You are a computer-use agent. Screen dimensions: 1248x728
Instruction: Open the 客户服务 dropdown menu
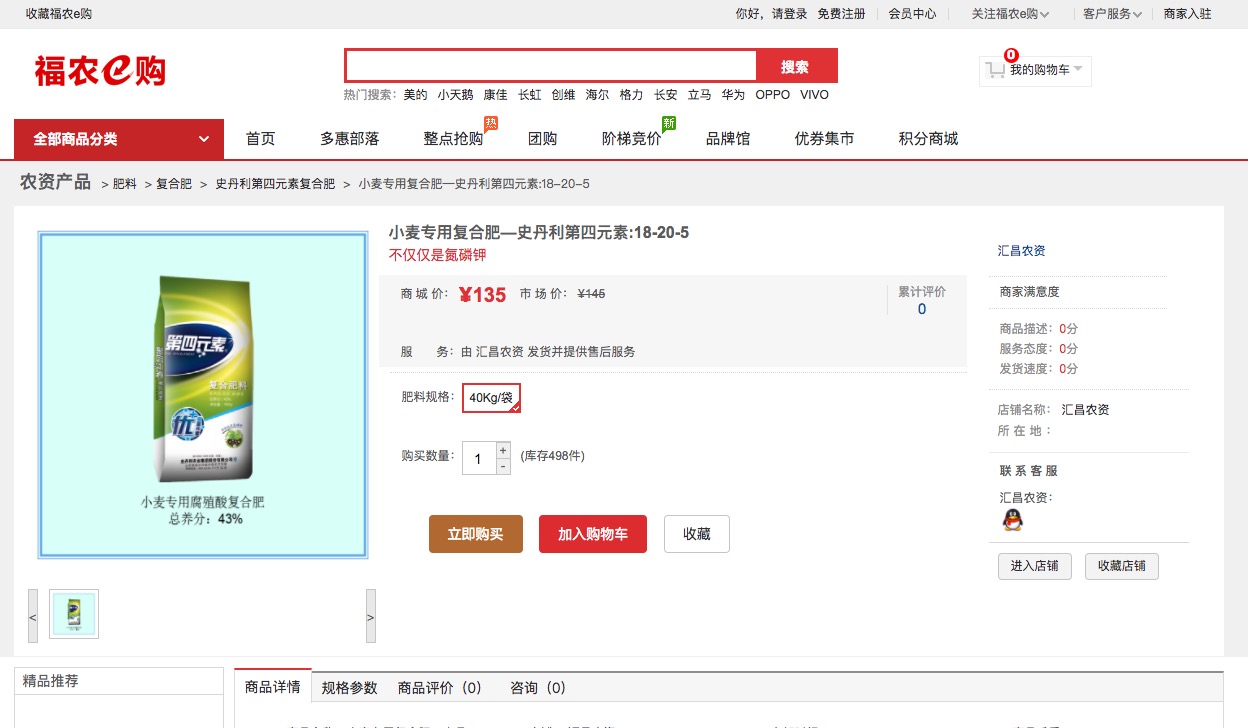pos(1112,14)
